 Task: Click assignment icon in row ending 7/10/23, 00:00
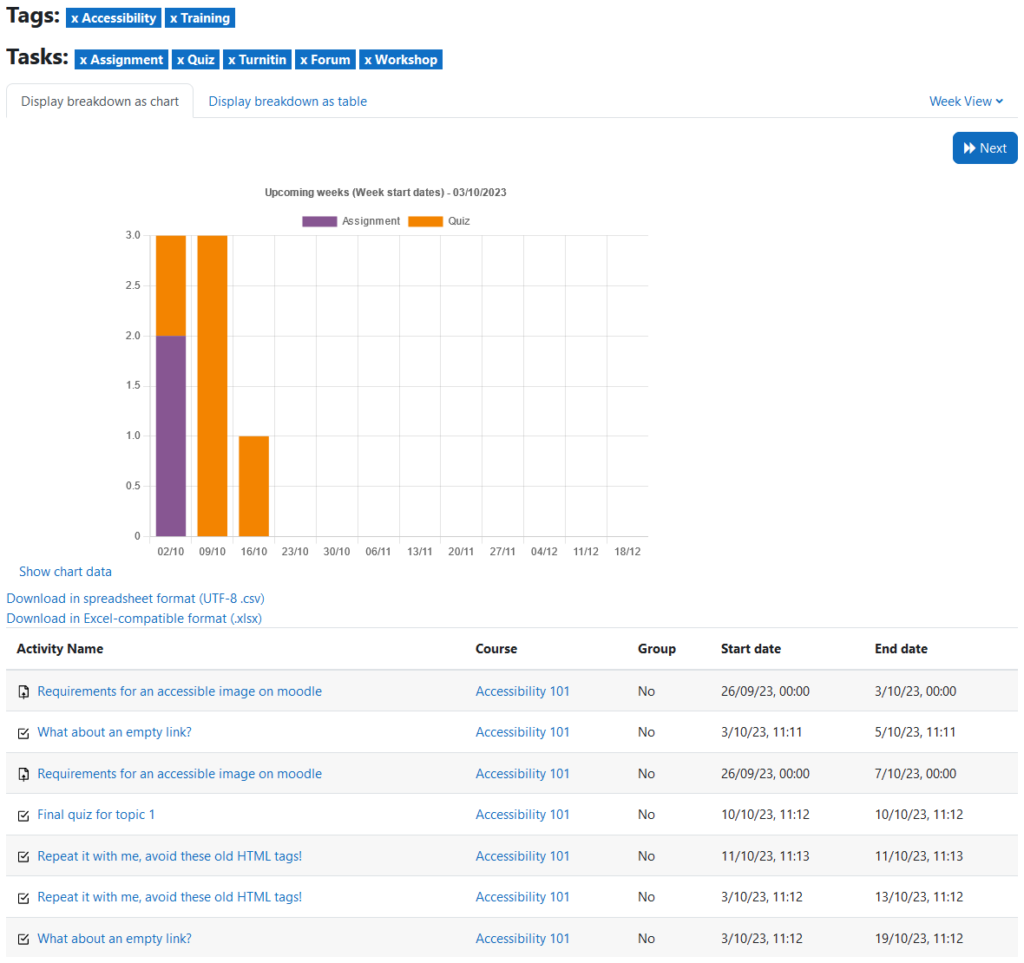[24, 774]
